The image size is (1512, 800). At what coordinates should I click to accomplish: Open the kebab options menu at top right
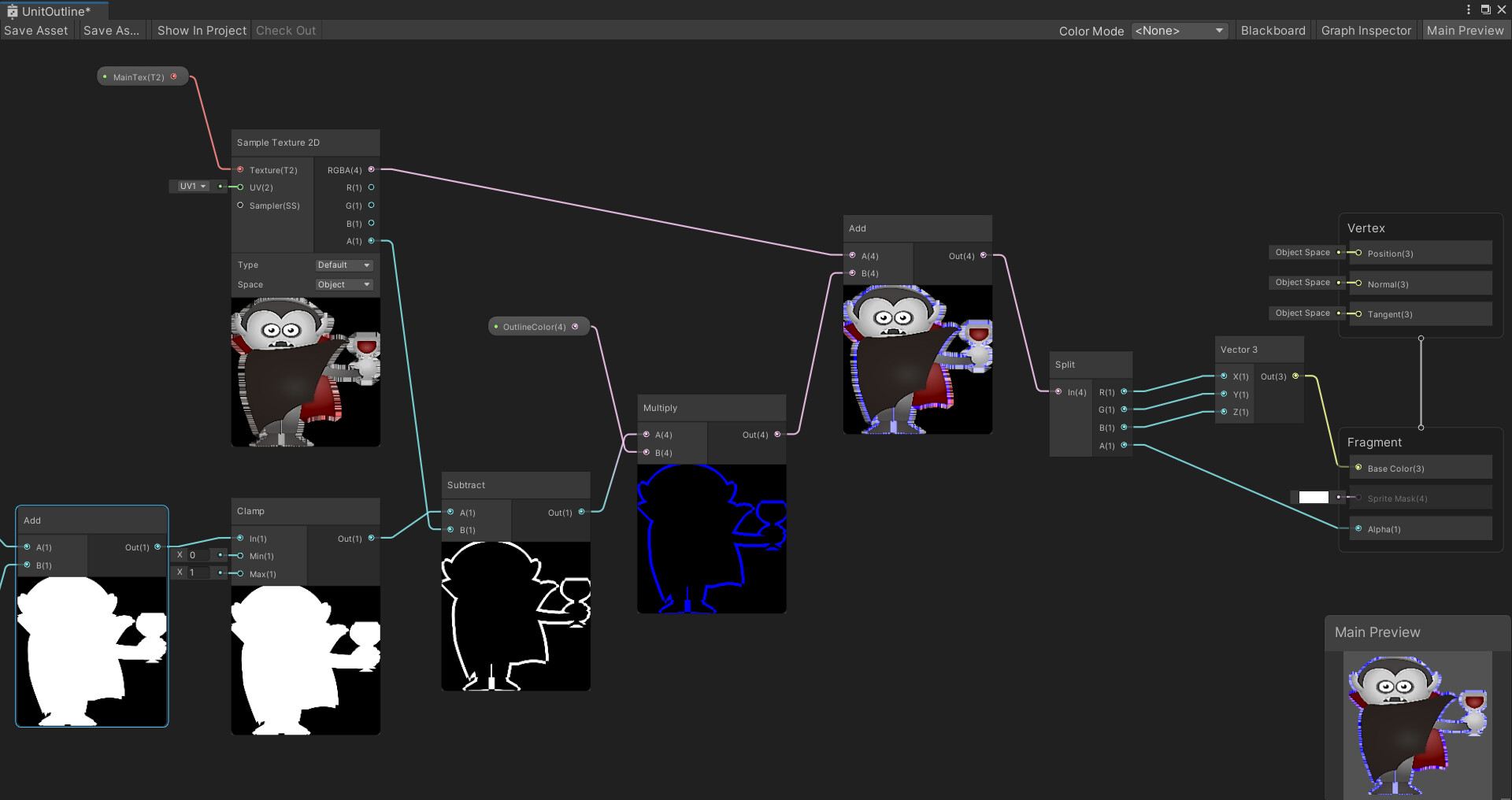pyautogui.click(x=1469, y=9)
